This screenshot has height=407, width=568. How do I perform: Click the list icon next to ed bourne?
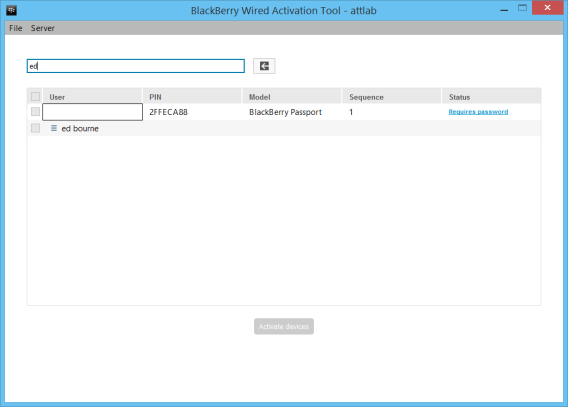point(54,128)
